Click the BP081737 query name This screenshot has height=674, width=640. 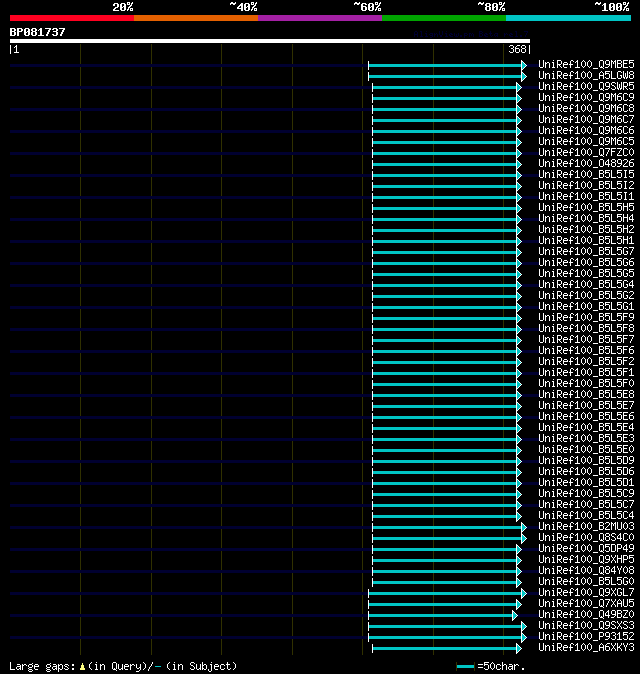click(x=37, y=32)
